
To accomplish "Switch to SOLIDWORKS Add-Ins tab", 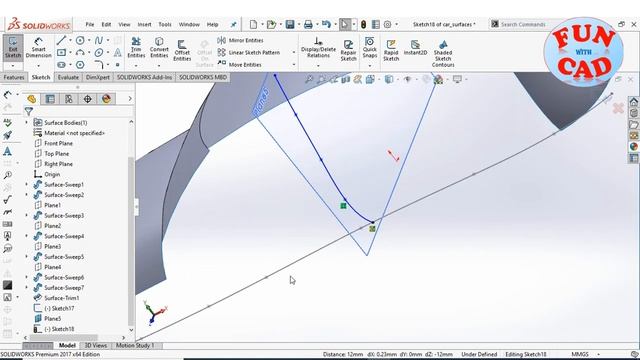I will tap(144, 77).
